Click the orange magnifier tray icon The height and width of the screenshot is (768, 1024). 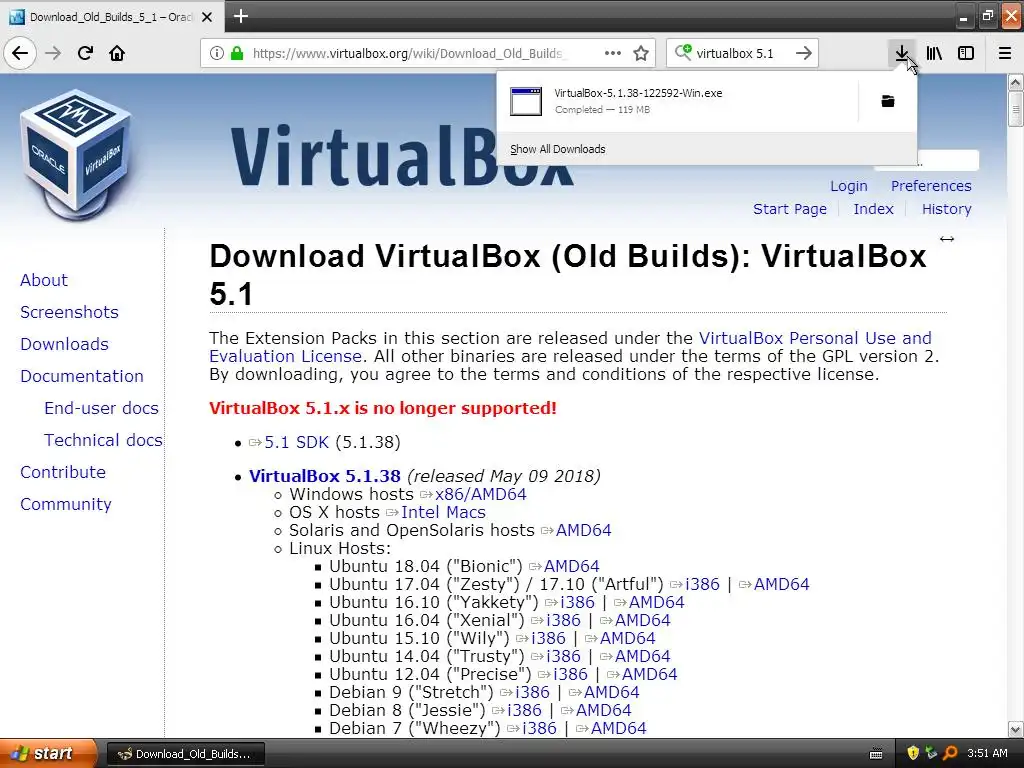[x=950, y=753]
